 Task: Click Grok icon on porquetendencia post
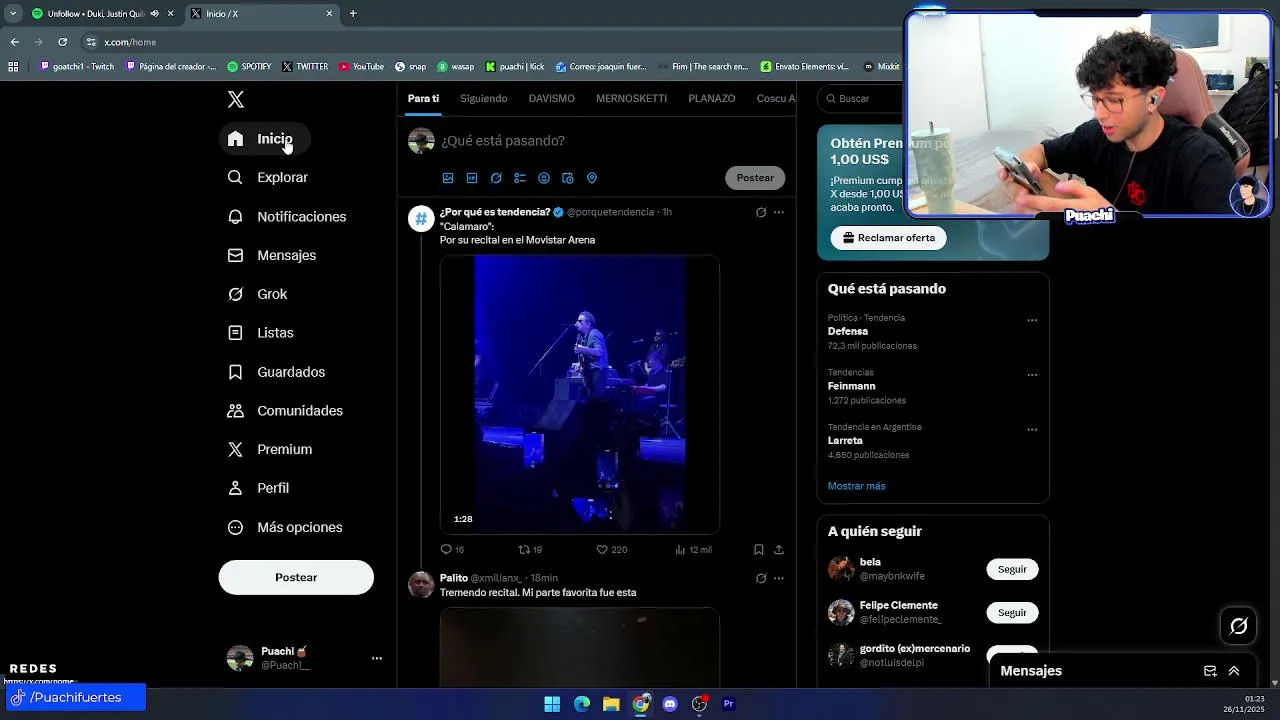(761, 212)
